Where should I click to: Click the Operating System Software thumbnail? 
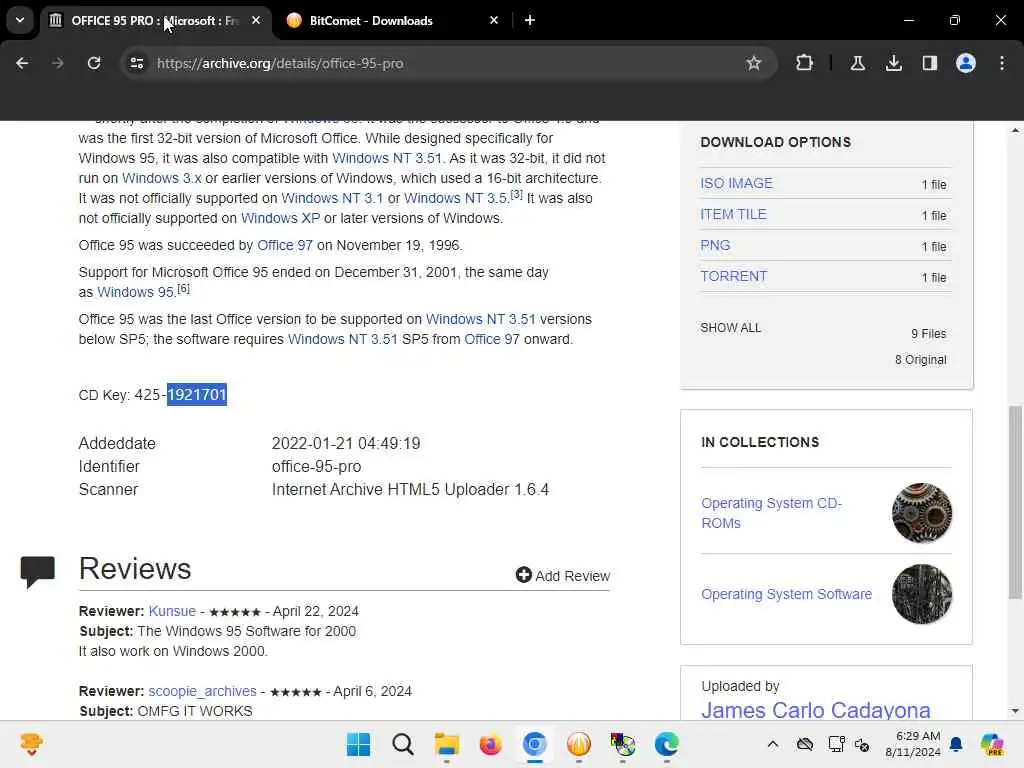tap(921, 594)
